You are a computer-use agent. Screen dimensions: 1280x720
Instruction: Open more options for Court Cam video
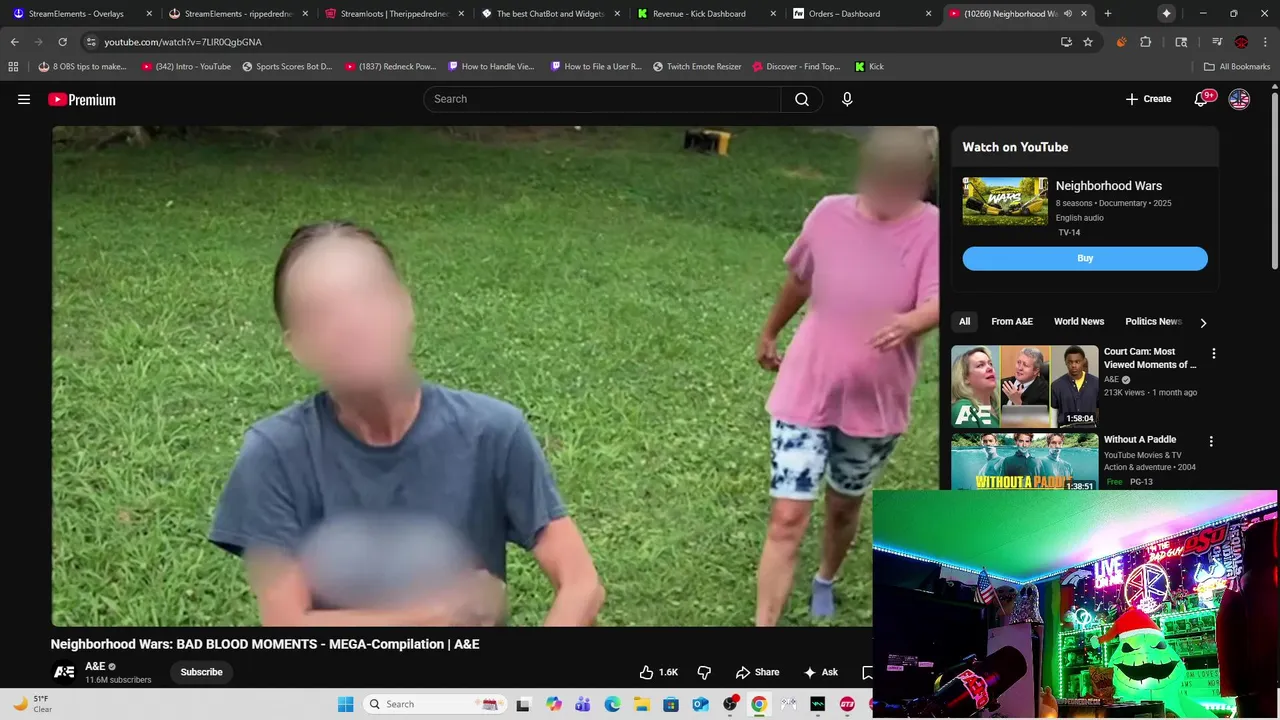(1213, 354)
